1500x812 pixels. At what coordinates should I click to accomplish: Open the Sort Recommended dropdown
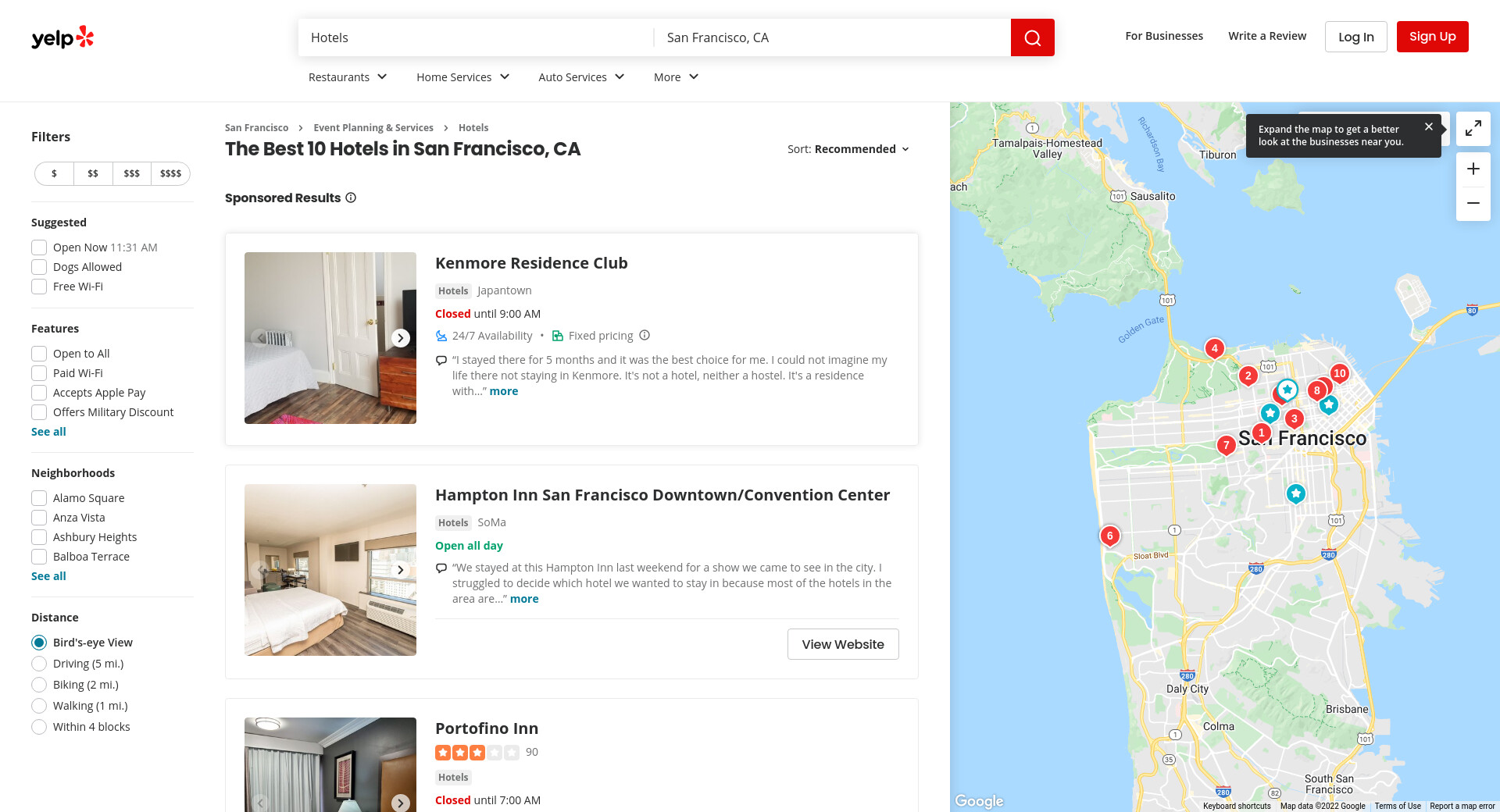[848, 149]
